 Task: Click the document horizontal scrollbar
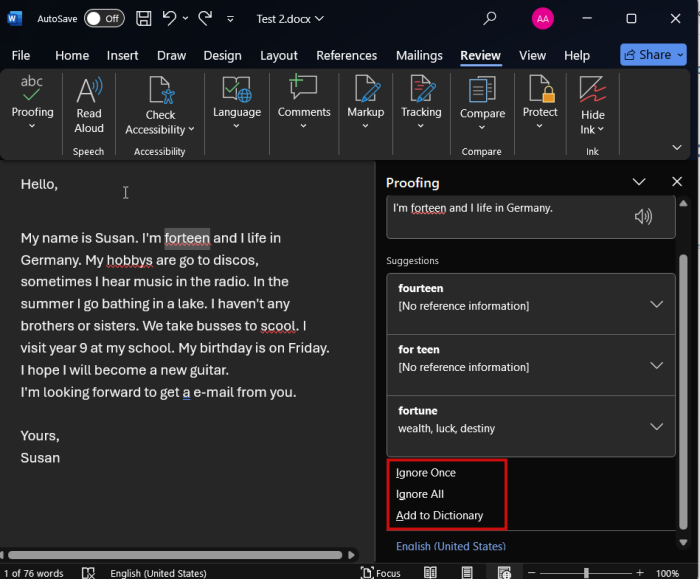175,555
